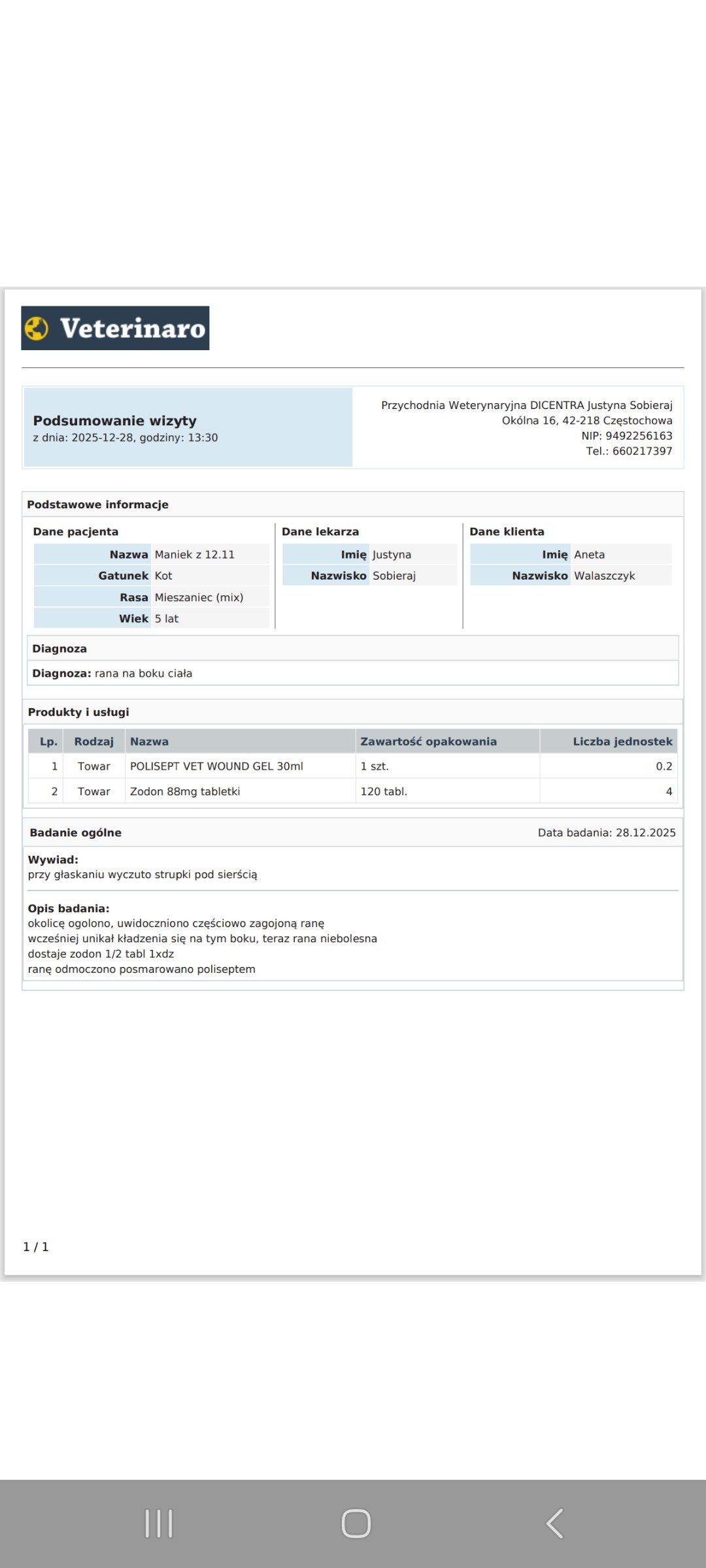Screen dimensions: 706x1568
Task: Click the yellow globe icon in logo
Action: click(37, 328)
